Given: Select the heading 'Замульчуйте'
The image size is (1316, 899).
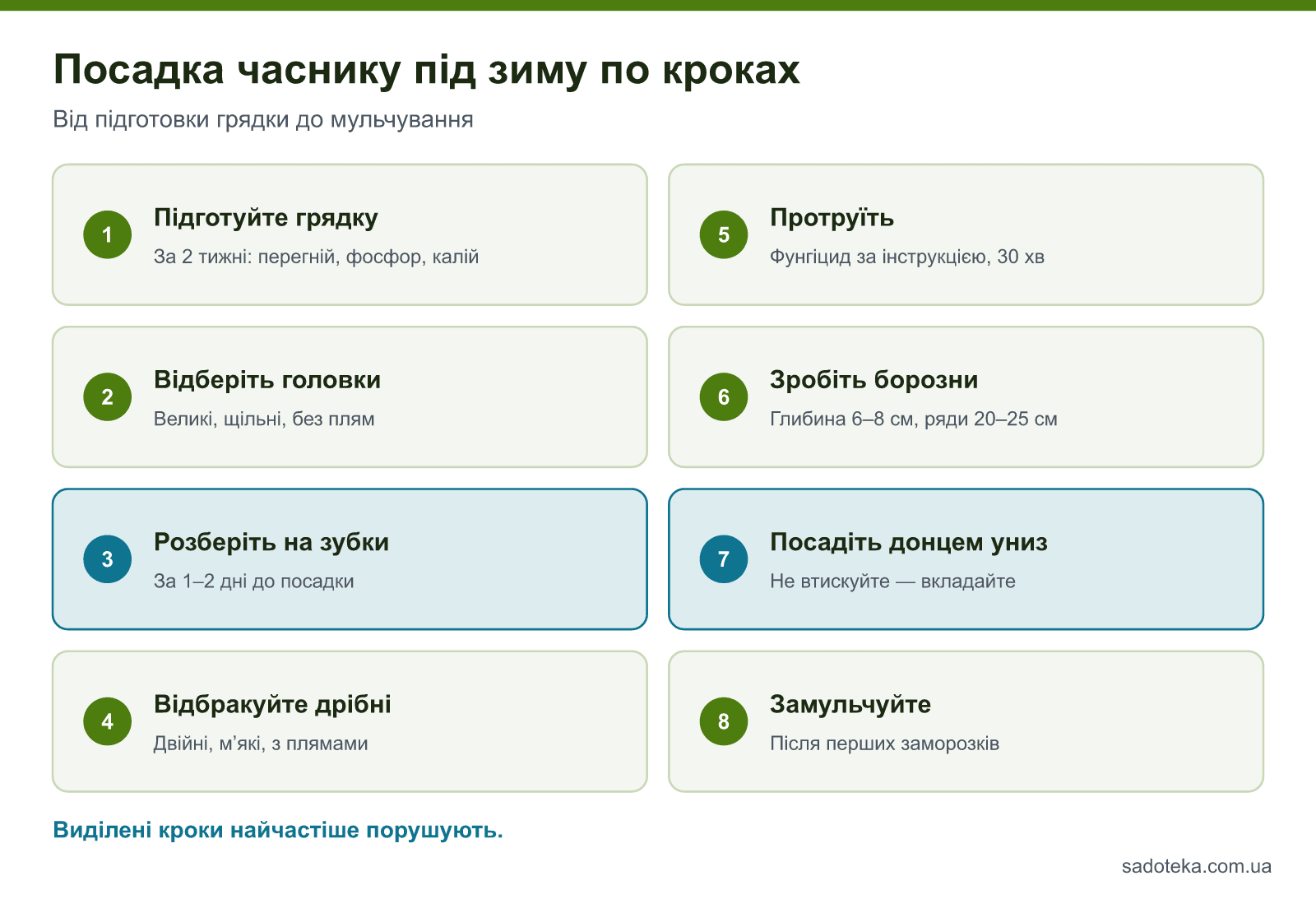Looking at the screenshot, I should [x=850, y=704].
